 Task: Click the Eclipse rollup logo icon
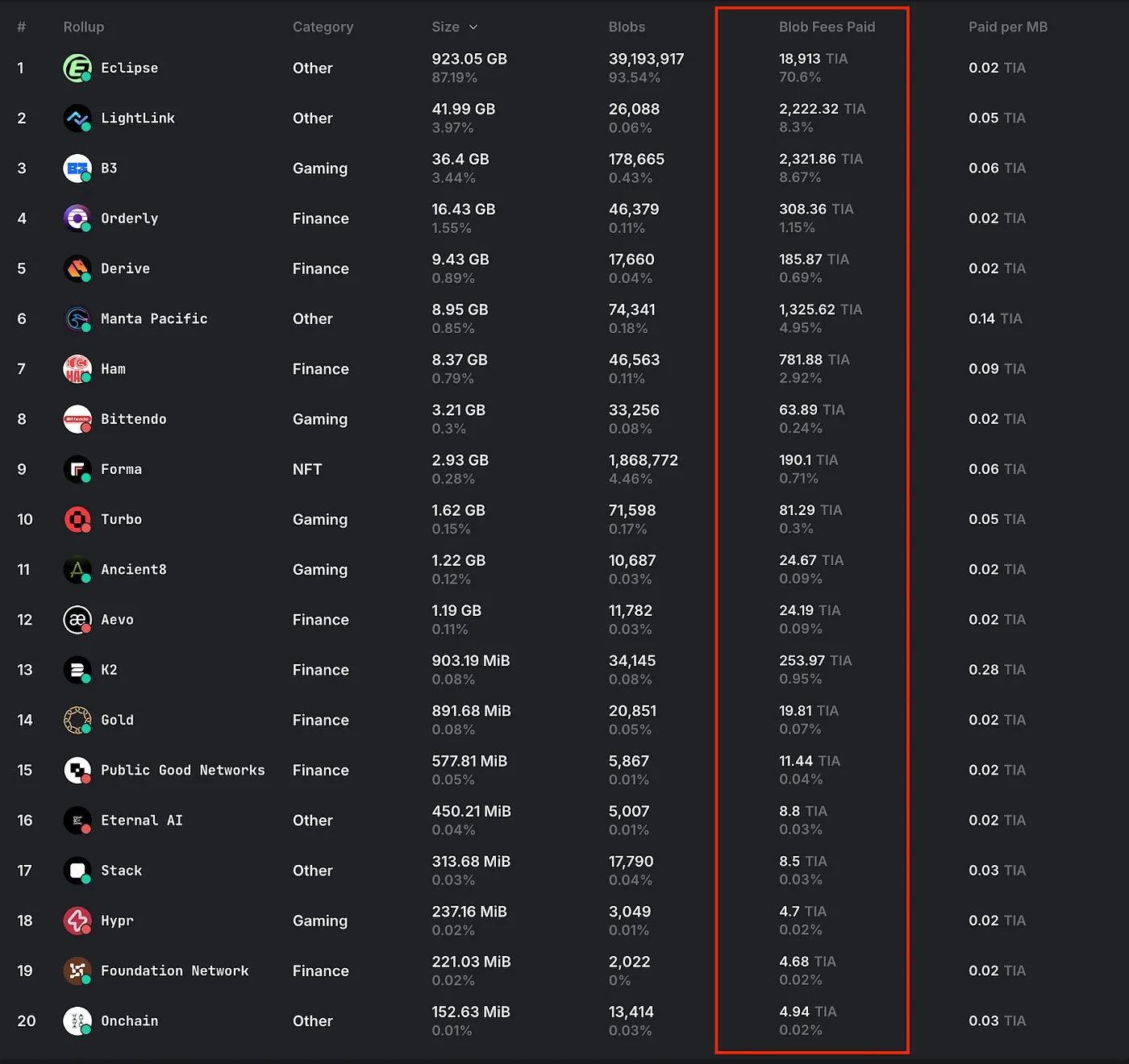tap(77, 69)
